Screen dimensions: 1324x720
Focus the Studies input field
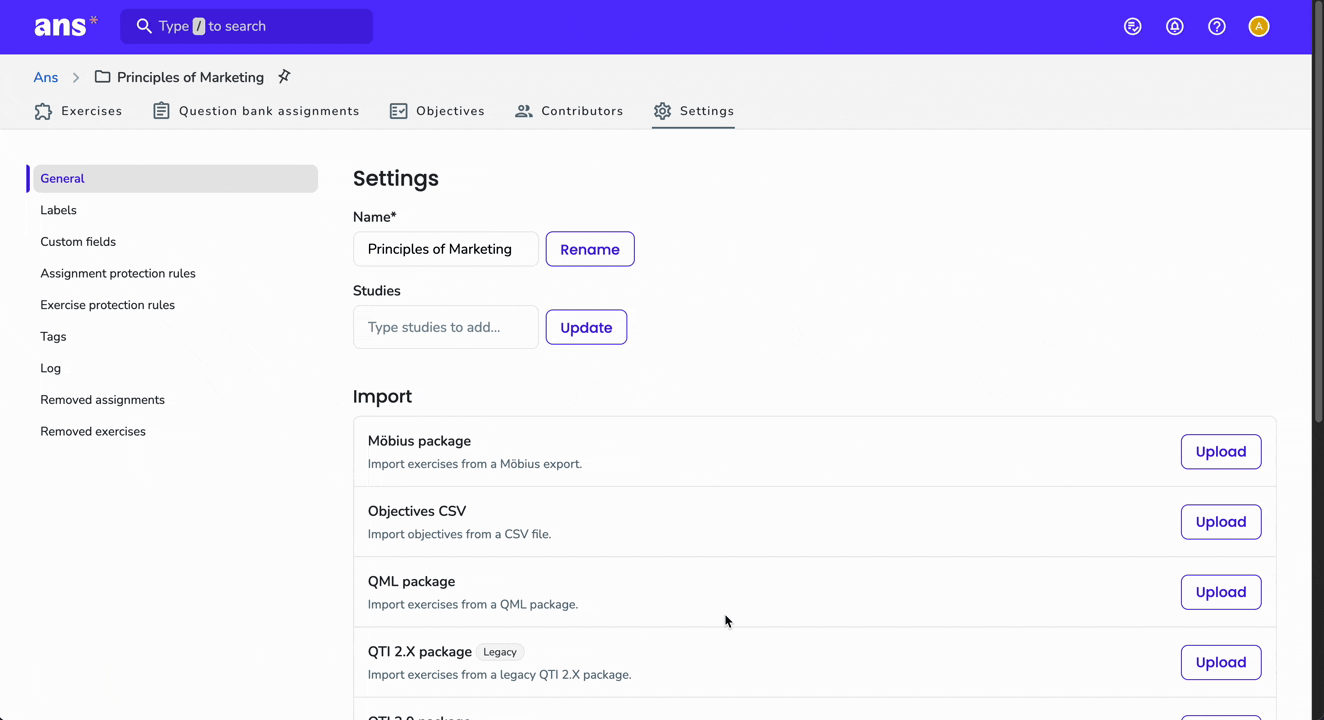coord(446,327)
